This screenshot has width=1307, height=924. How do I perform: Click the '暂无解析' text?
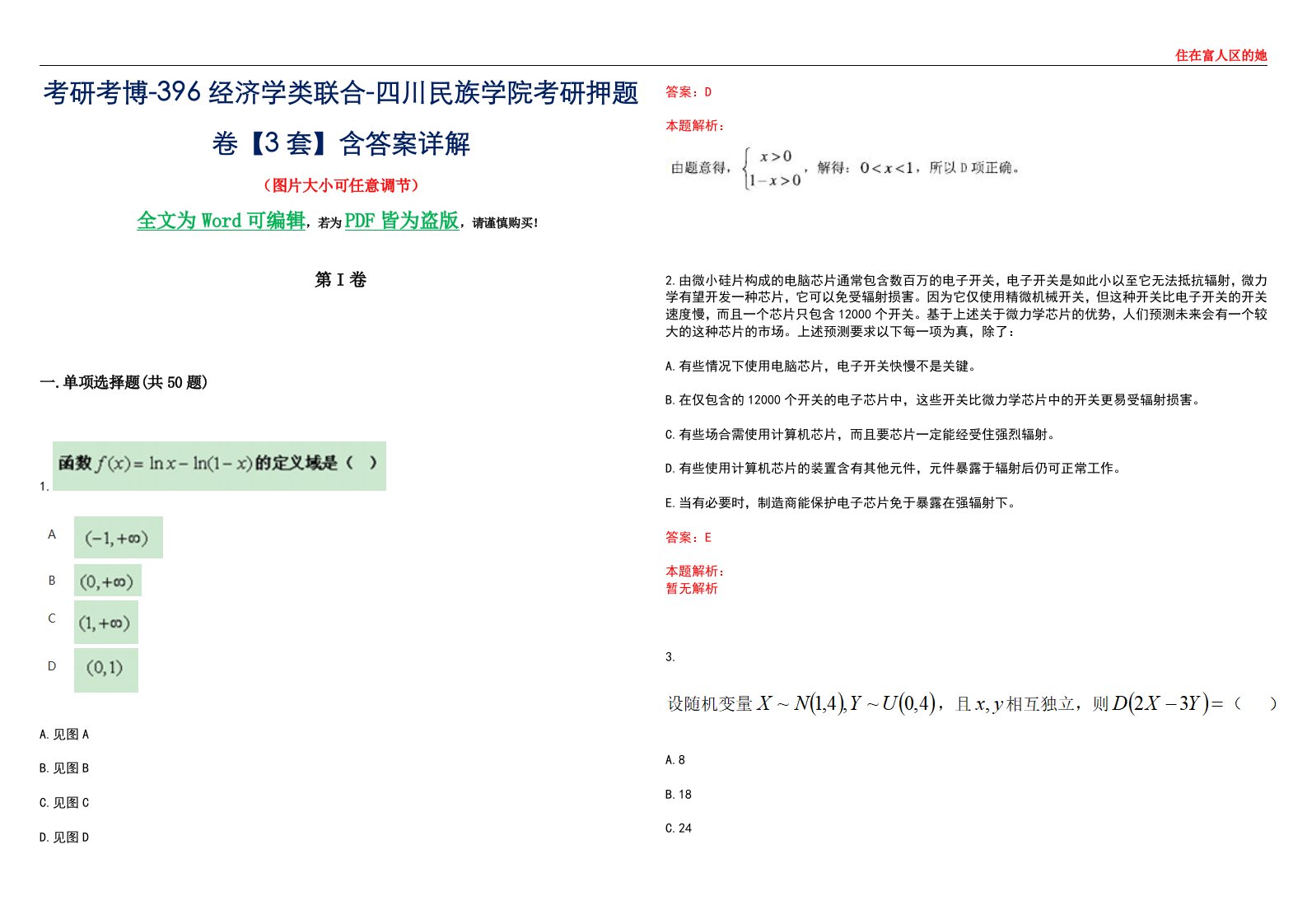[x=692, y=589]
